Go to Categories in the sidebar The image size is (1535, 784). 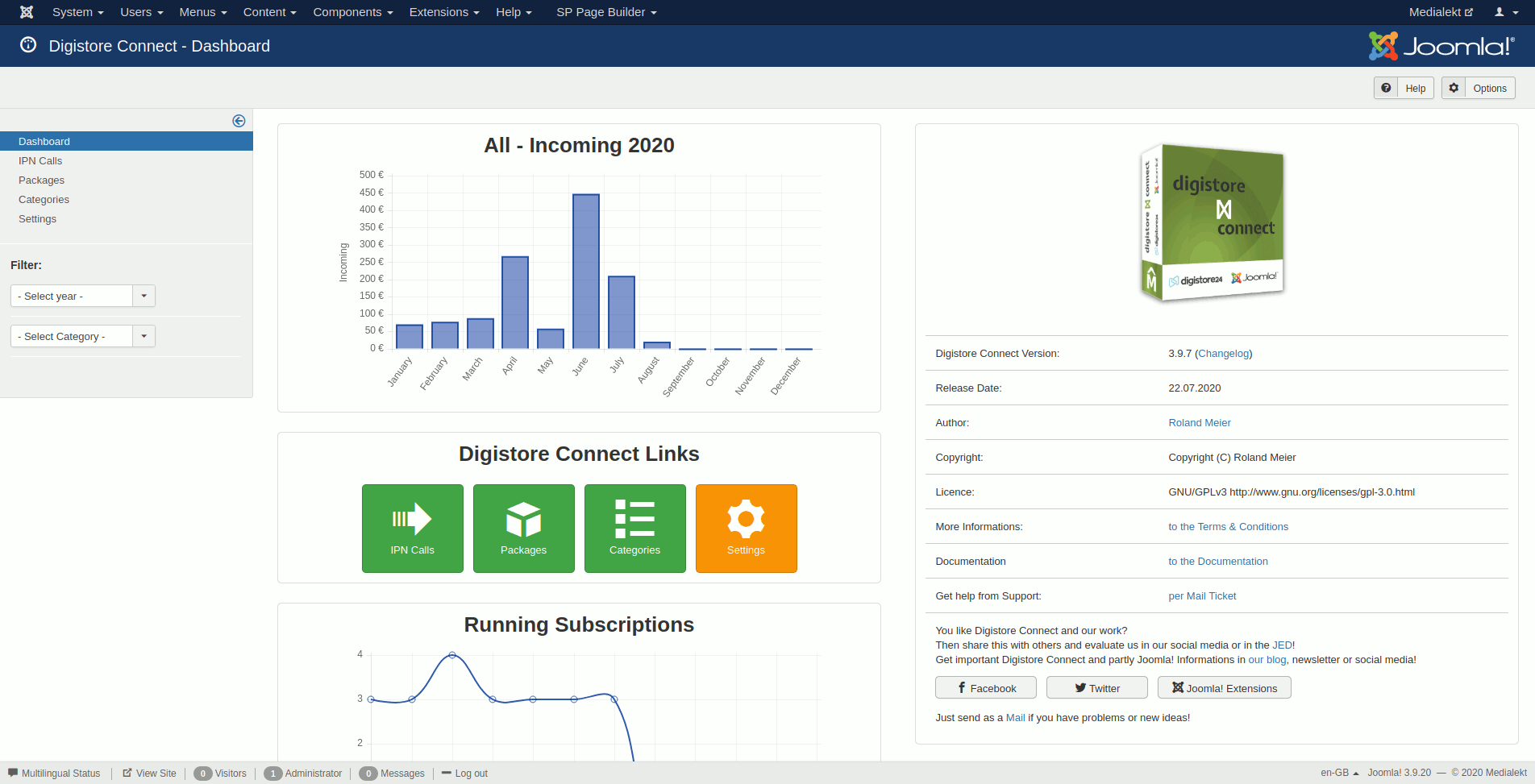(44, 199)
